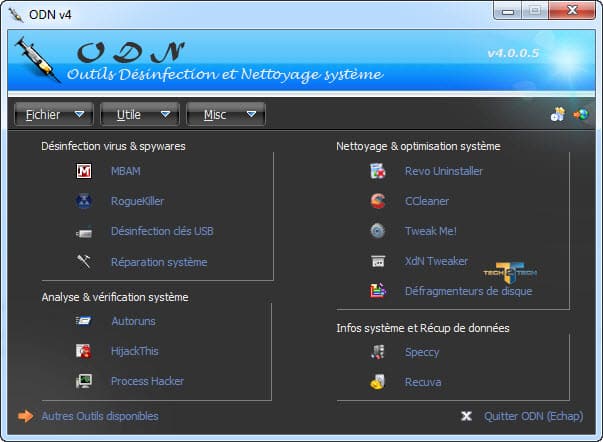Launch Process Hacker
Image resolution: width=603 pixels, height=442 pixels.
coord(147,381)
